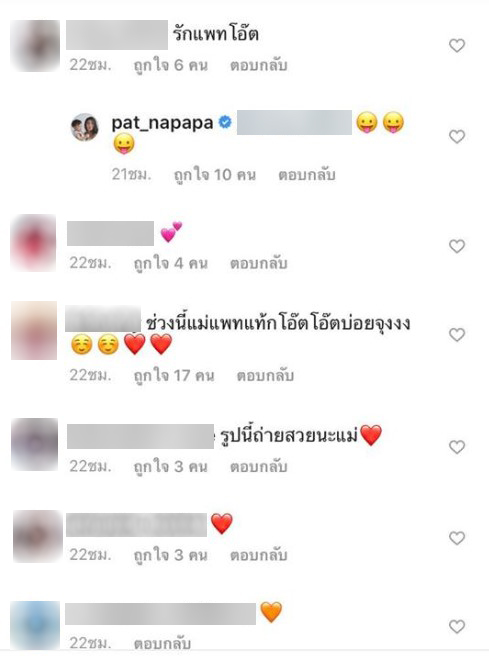This screenshot has width=489, height=661.
Task: Like the 'รักแพทโอ๊ต' comment with heart icon
Action: tap(457, 46)
